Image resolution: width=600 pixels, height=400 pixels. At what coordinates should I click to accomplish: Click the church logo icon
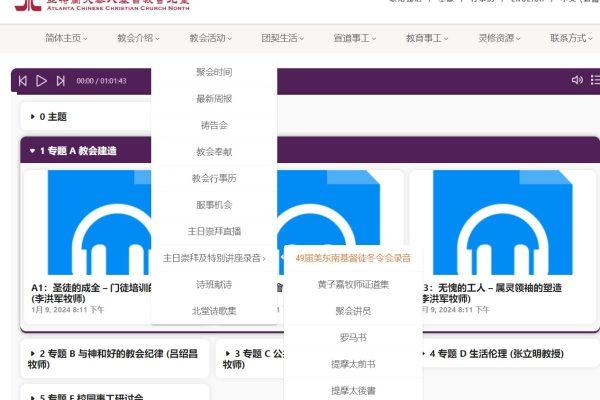(x=30, y=5)
